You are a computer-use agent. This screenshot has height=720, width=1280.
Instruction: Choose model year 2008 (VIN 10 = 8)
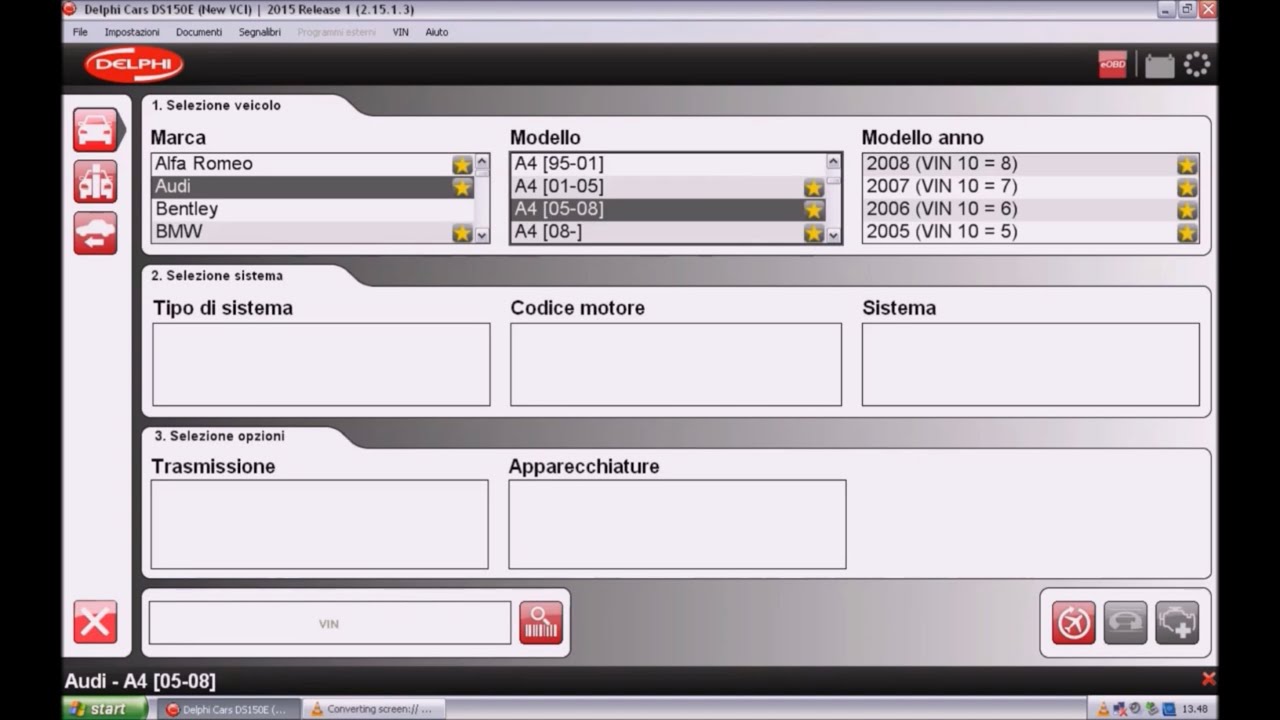click(1030, 164)
